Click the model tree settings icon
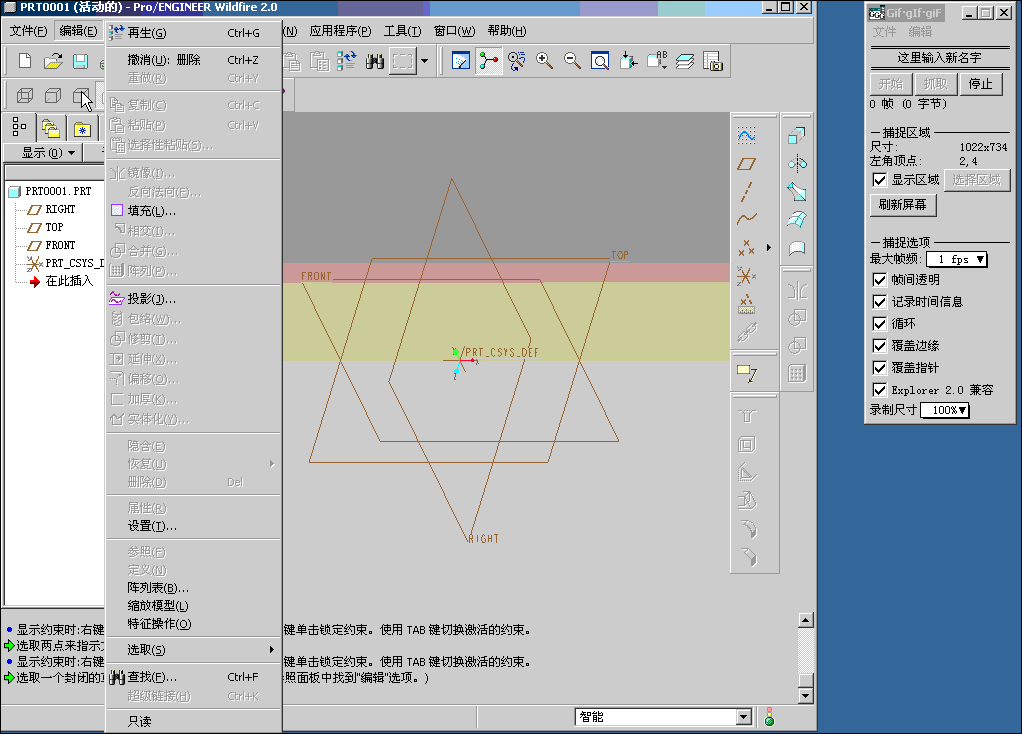This screenshot has width=1022, height=734. (19, 127)
